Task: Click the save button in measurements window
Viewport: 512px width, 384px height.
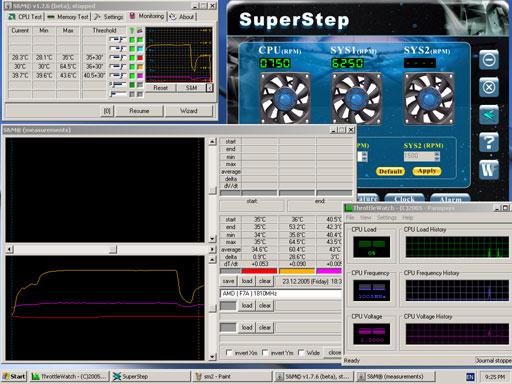Action: pos(228,281)
